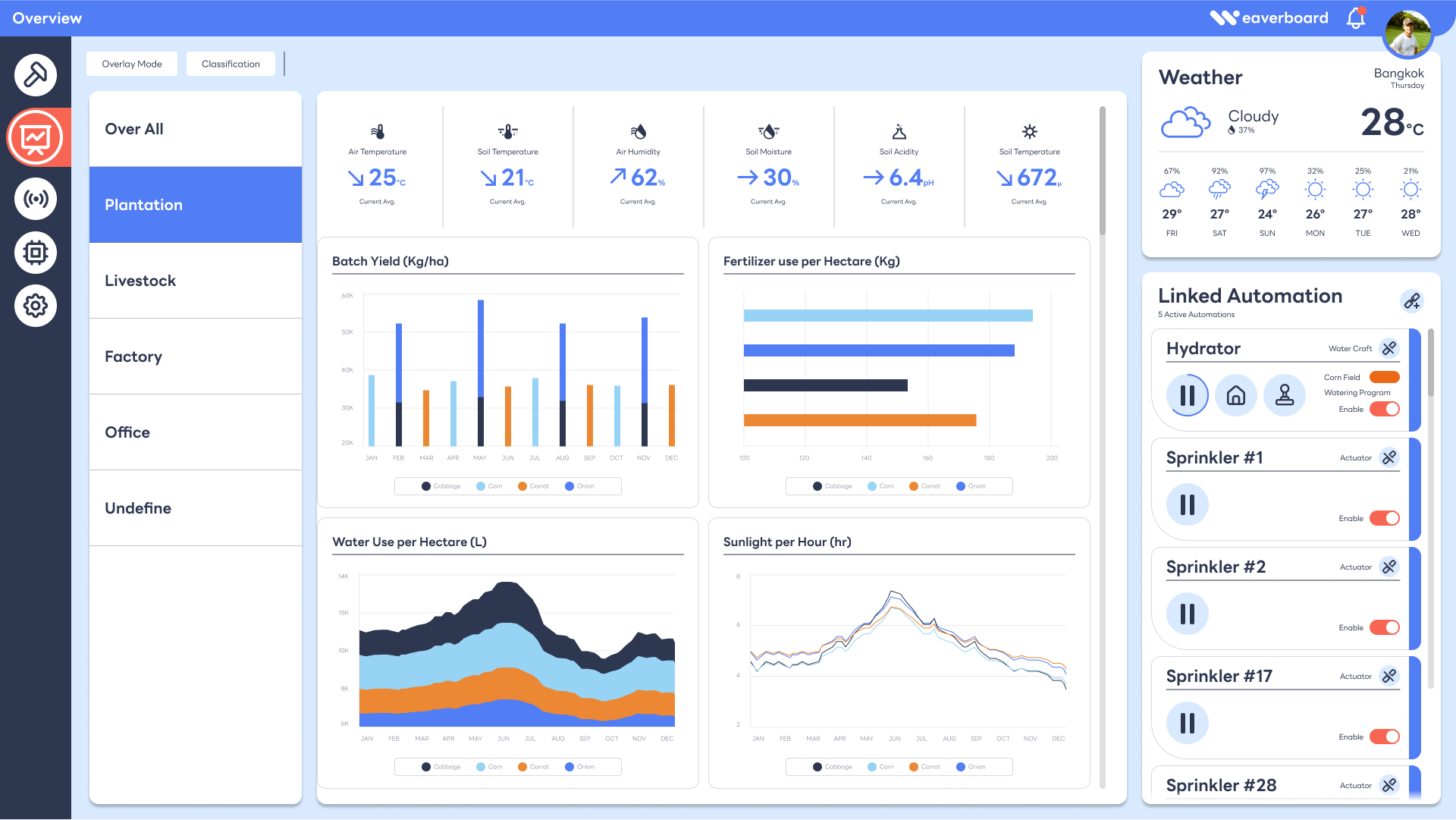Viewport: 1456px width, 820px height.
Task: Select the Livestock category tab
Action: (x=196, y=281)
